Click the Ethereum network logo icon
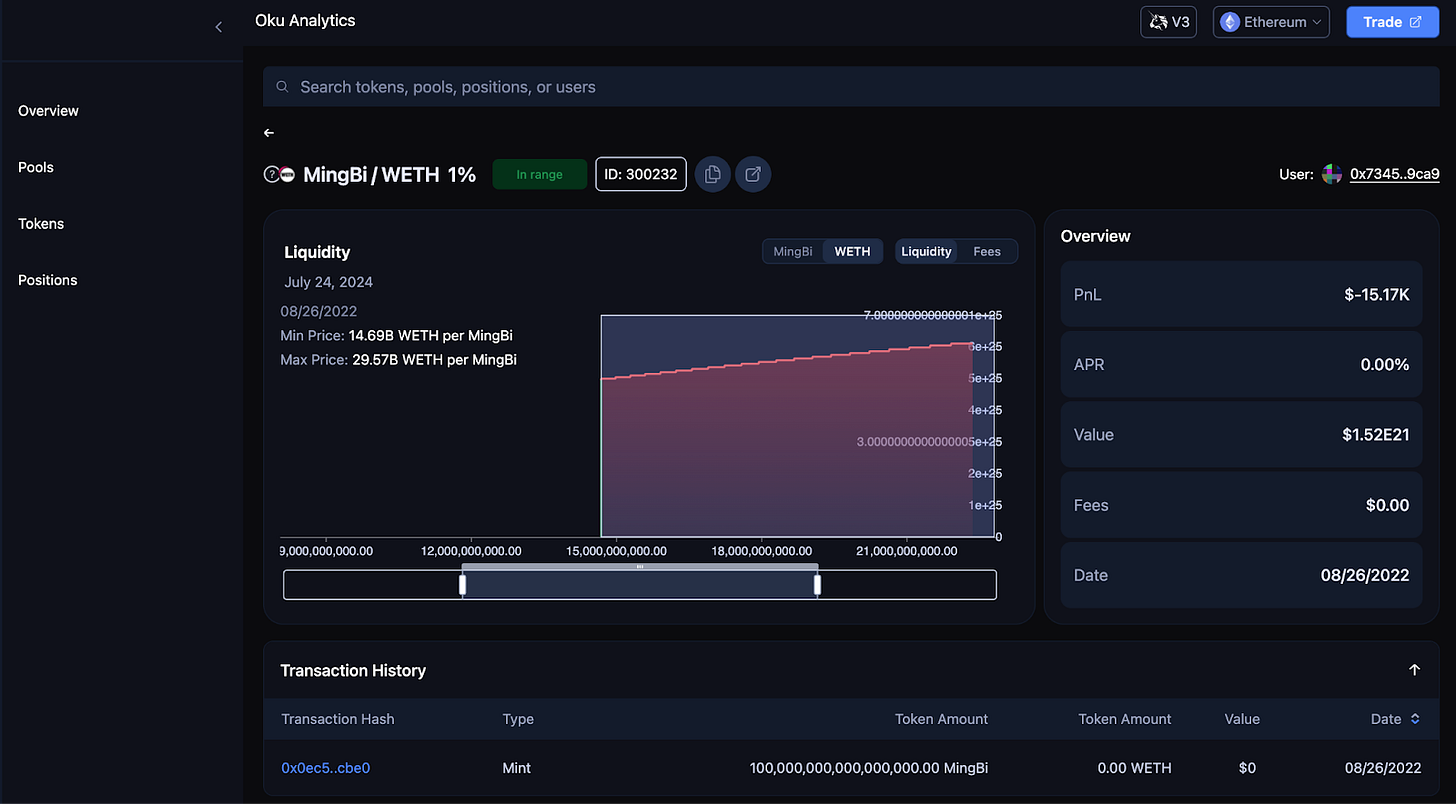1456x804 pixels. (1228, 21)
